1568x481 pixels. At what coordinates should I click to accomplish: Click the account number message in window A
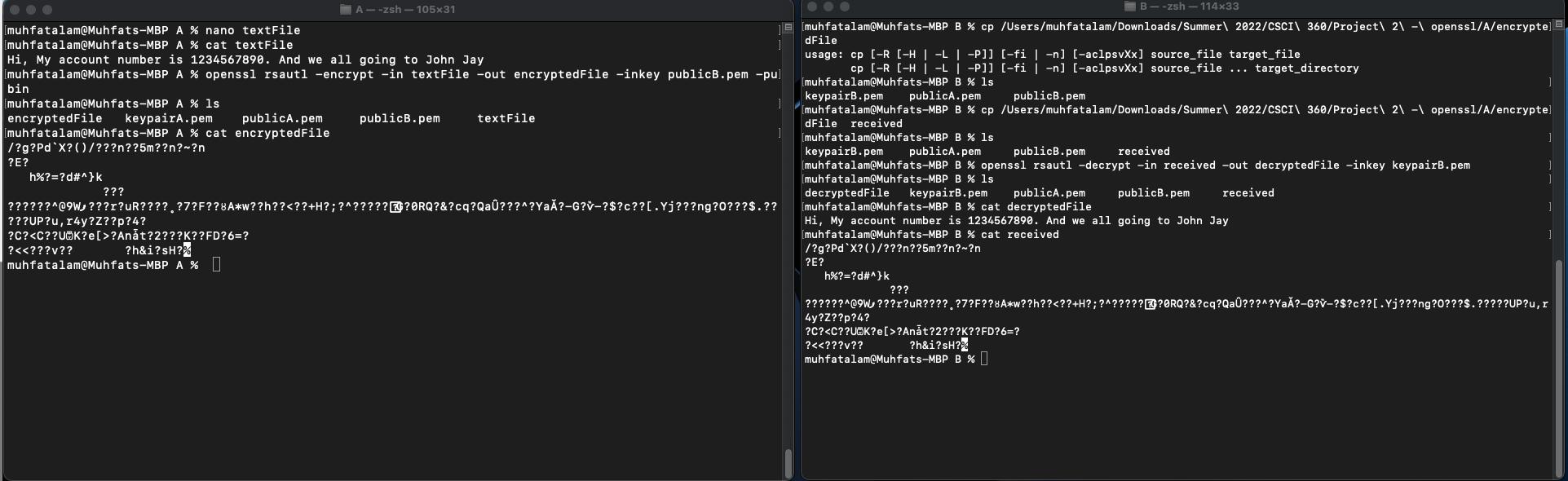click(245, 60)
